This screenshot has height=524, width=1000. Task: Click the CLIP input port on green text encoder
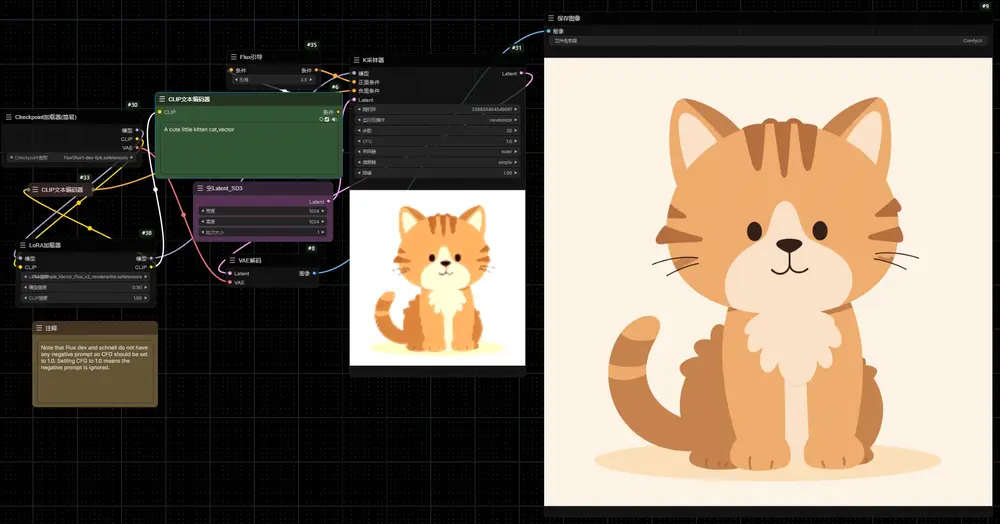coord(159,112)
